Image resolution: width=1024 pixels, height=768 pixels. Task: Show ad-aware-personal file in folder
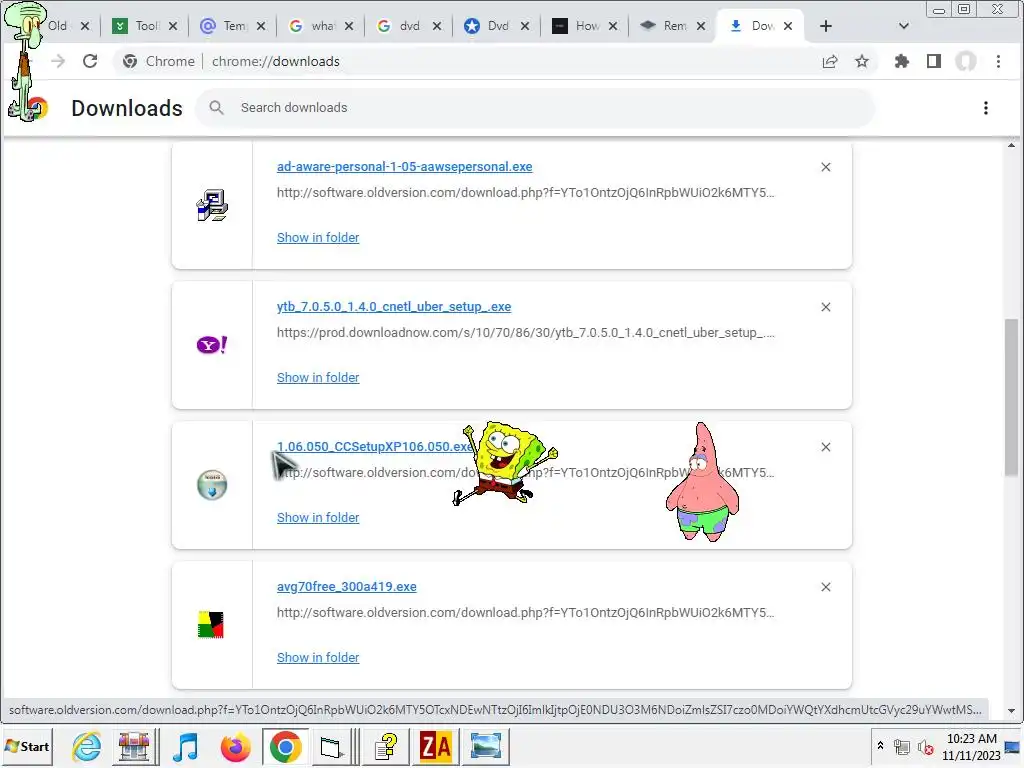click(x=318, y=238)
